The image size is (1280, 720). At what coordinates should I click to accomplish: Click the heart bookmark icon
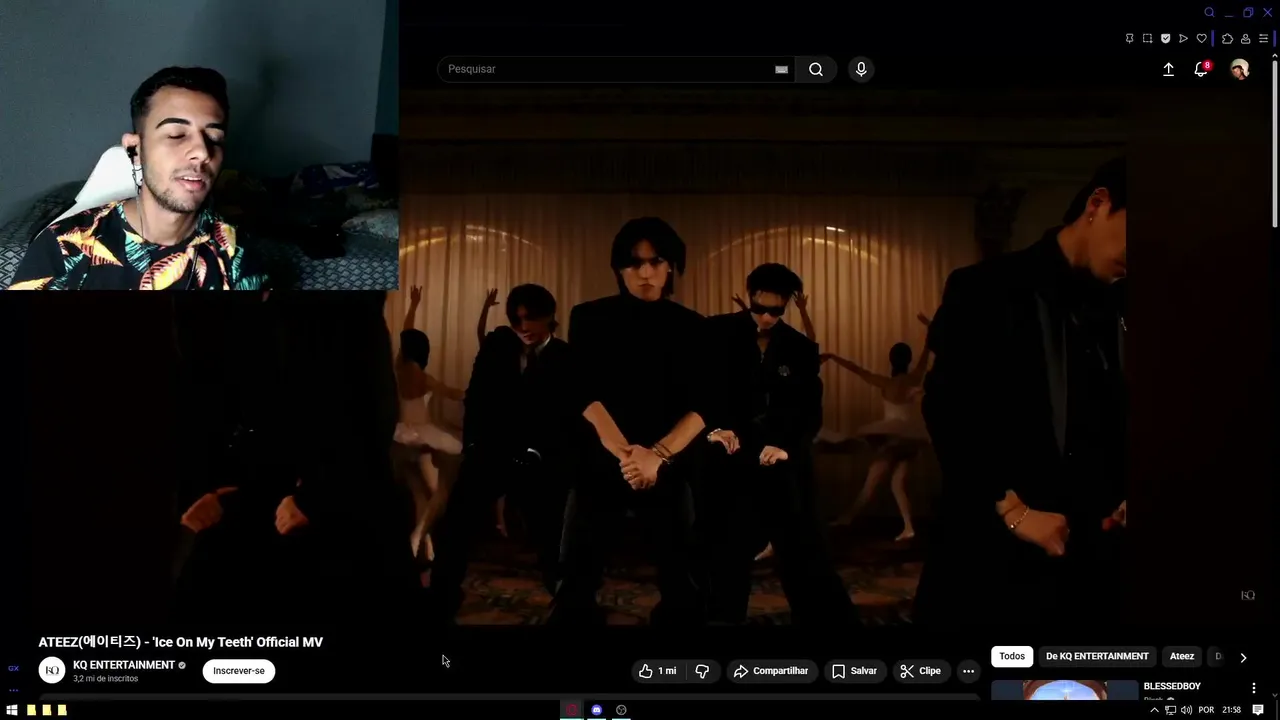click(1201, 38)
